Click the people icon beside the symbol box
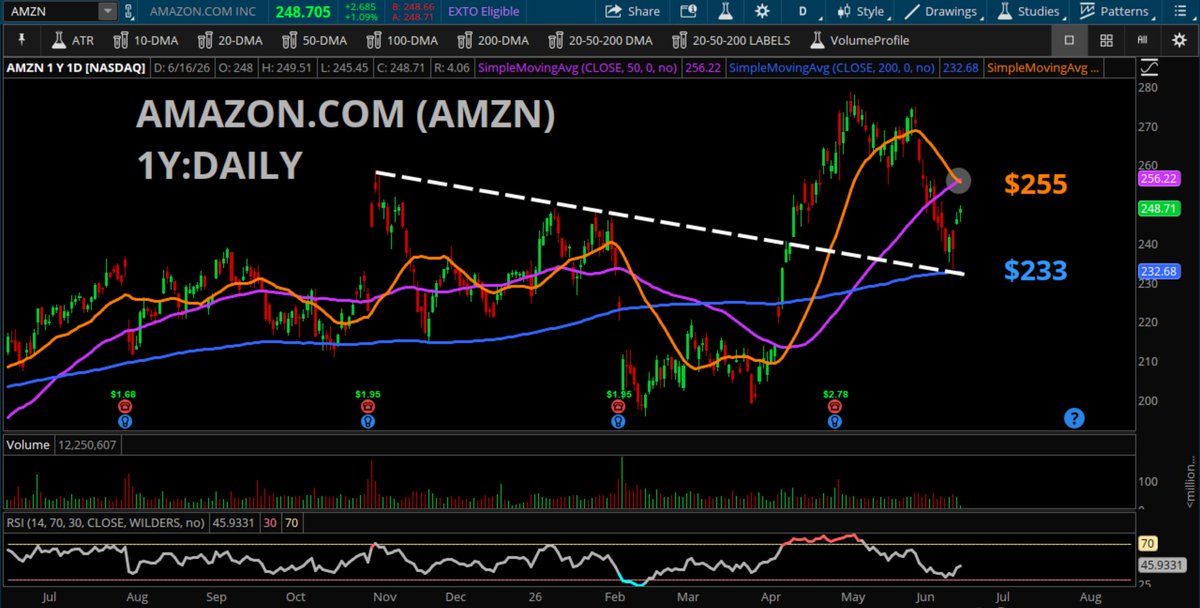 [128, 12]
